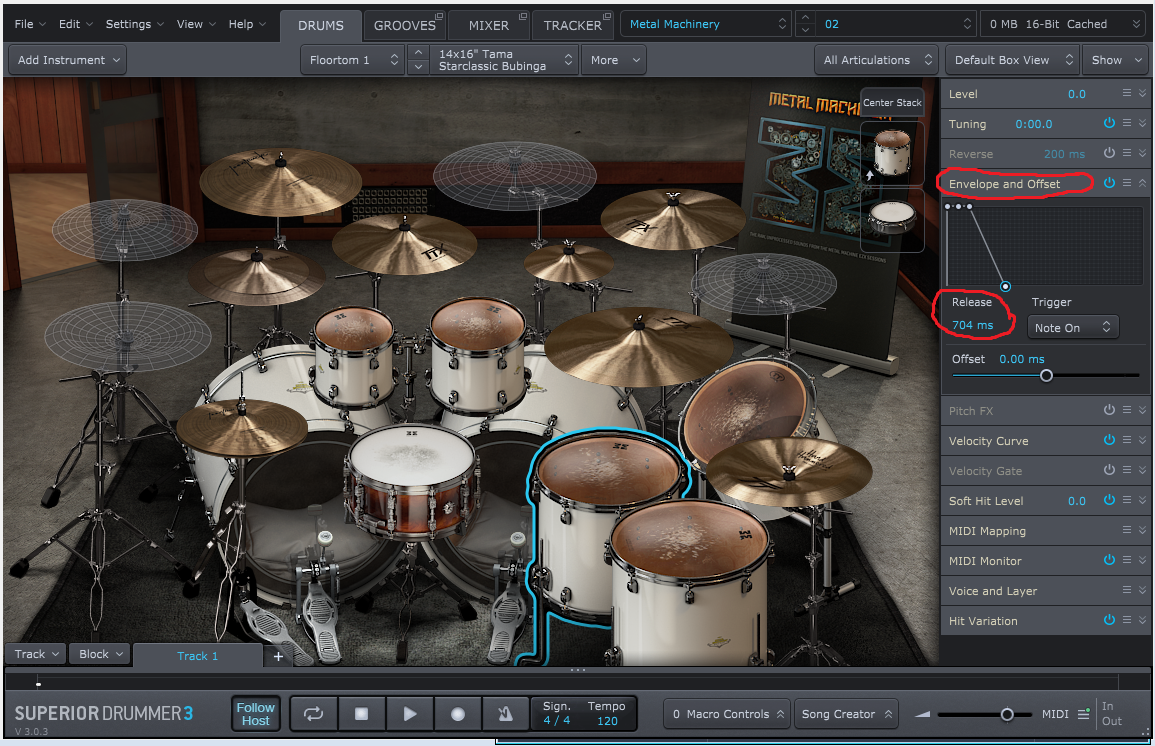Image resolution: width=1155 pixels, height=746 pixels.
Task: Open the Settings menu
Action: click(x=134, y=24)
